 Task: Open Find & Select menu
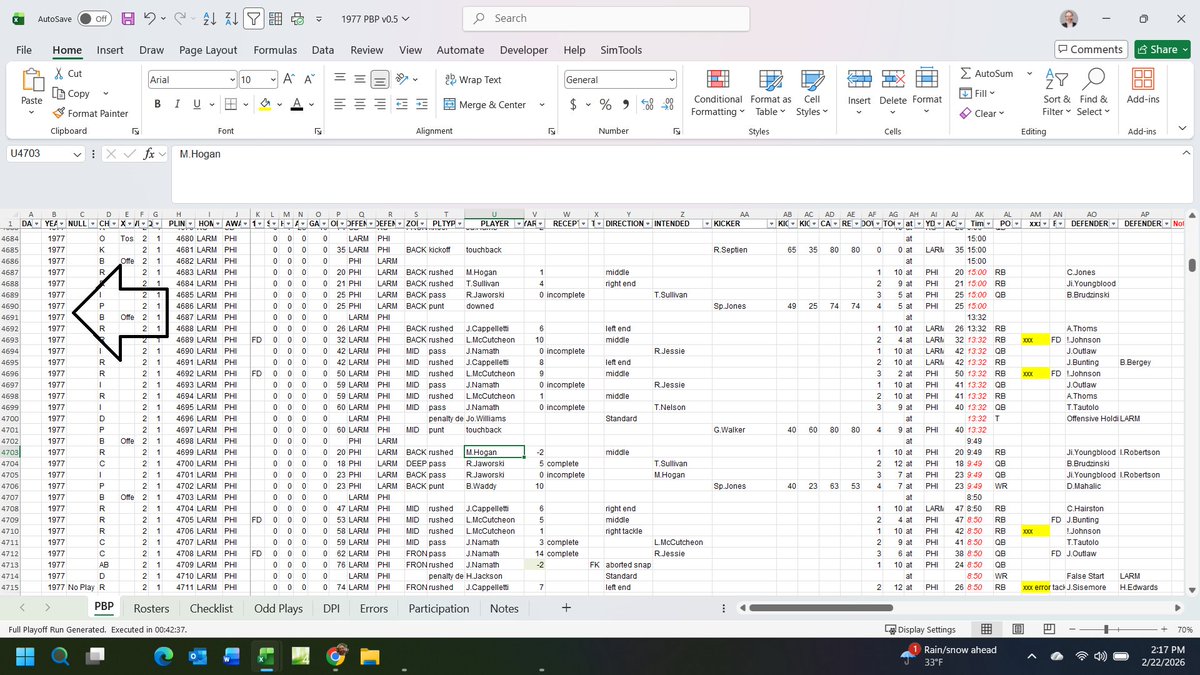(1094, 93)
